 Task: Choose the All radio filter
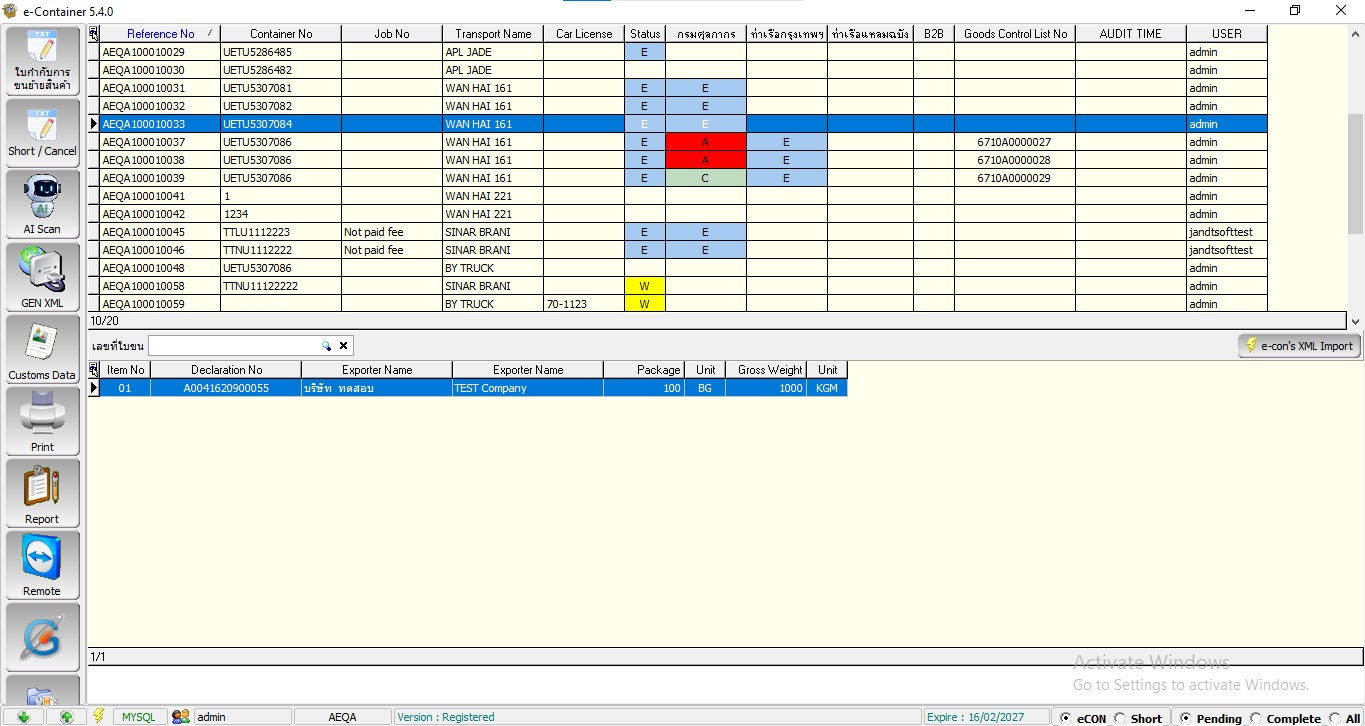coord(1335,718)
